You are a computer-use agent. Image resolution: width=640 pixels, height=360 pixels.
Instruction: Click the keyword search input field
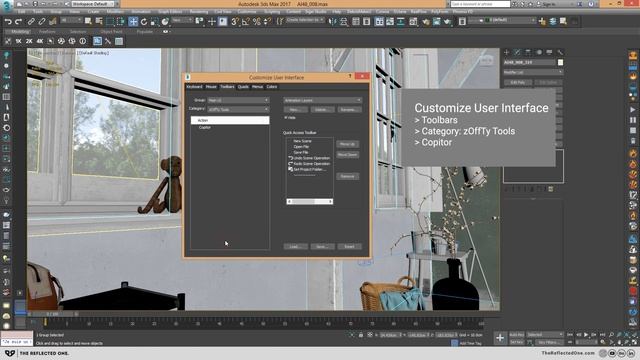pyautogui.click(x=480, y=4)
